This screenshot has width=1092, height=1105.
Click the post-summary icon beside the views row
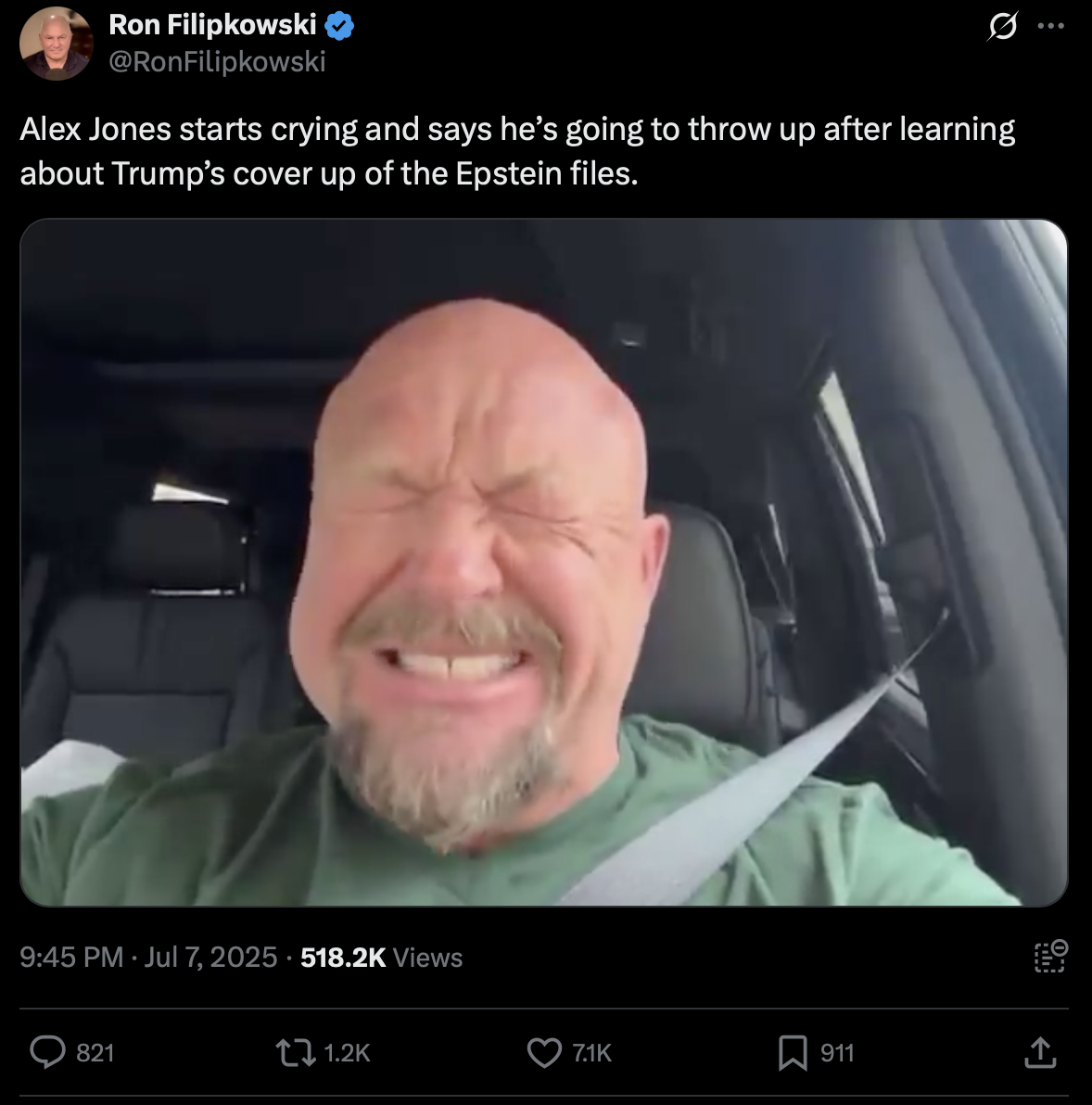pyautogui.click(x=1051, y=957)
